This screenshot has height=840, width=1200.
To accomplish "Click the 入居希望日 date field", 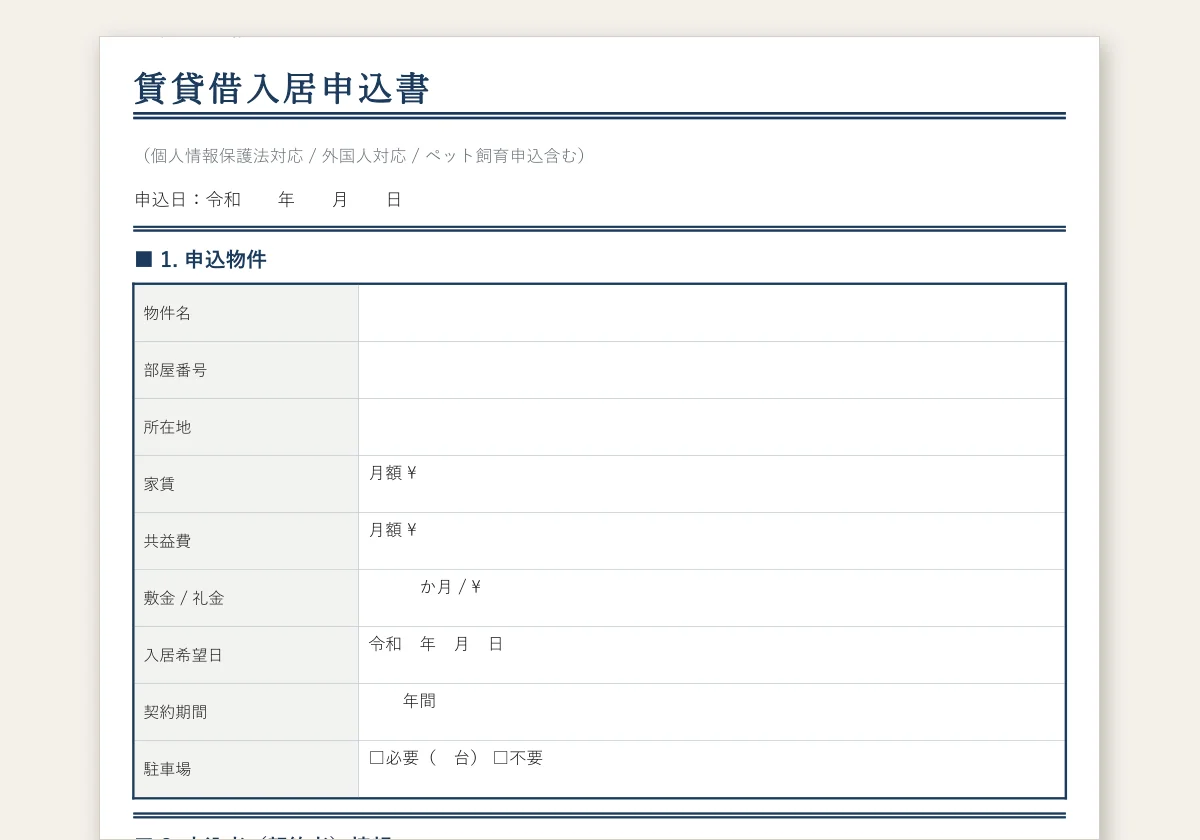I will [711, 655].
